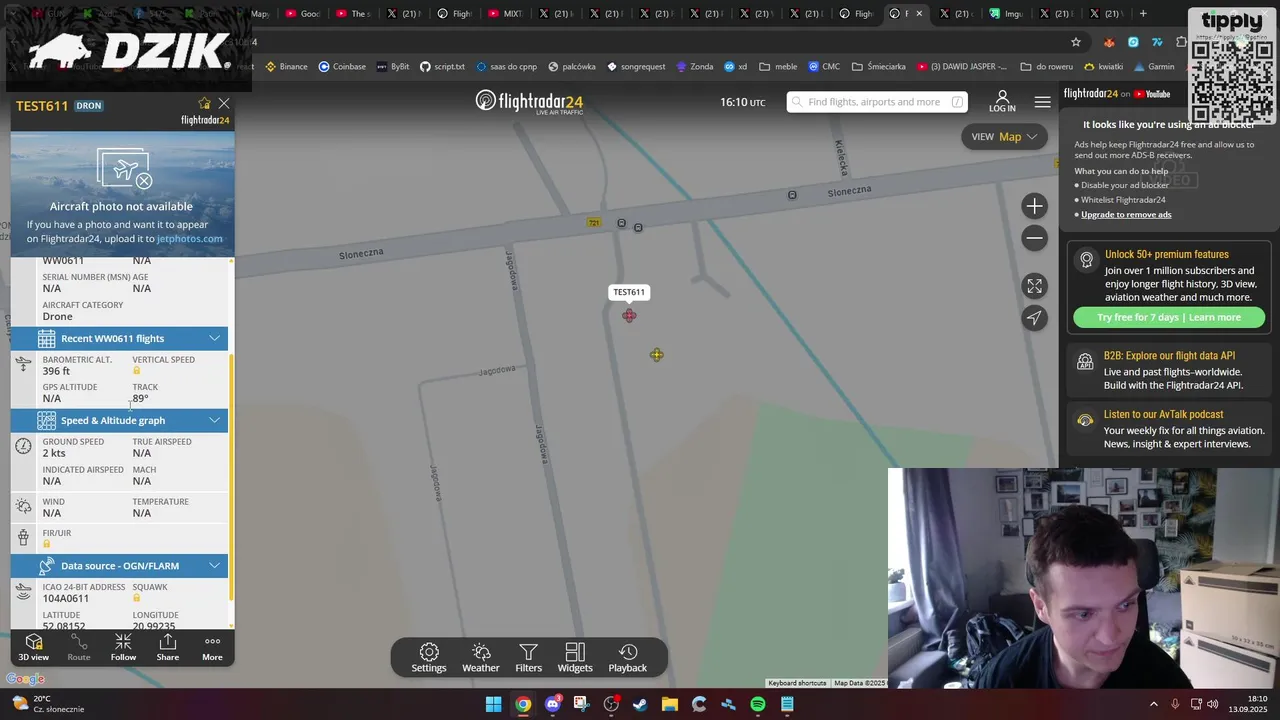Open the meble bookmarks folder
1280x720 pixels.
(x=778, y=67)
